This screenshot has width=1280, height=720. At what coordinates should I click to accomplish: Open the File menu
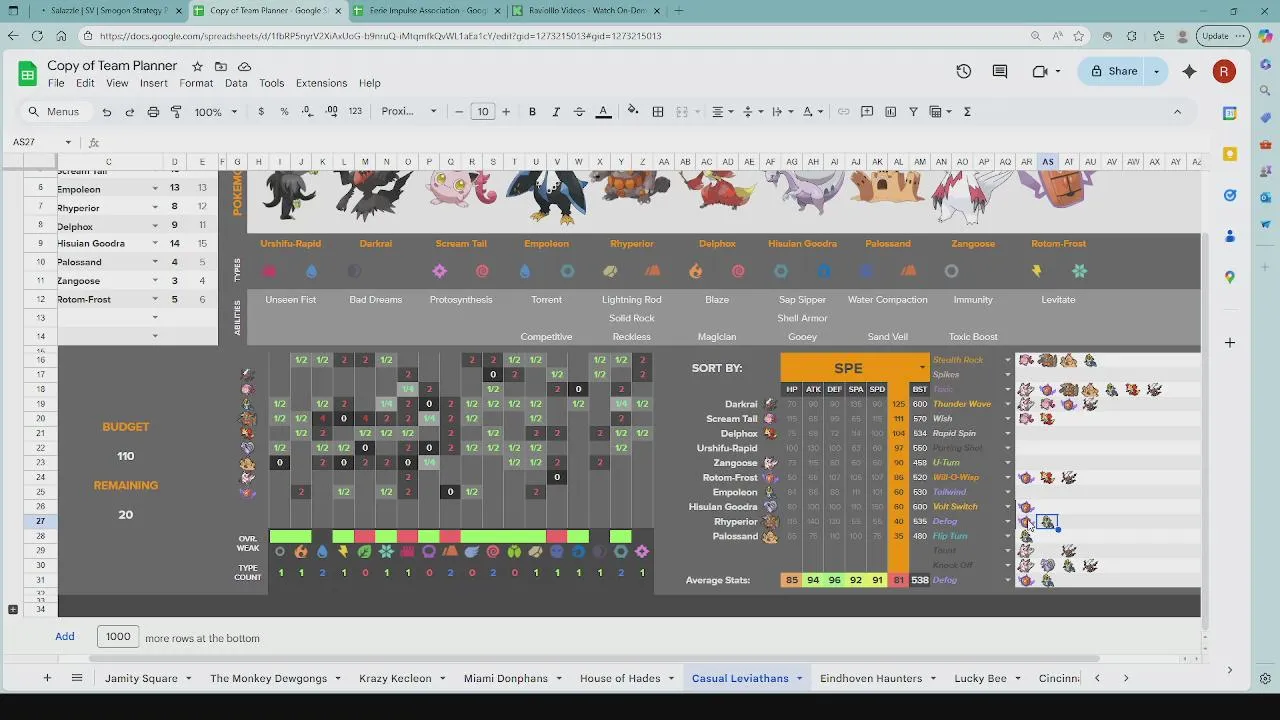(x=56, y=83)
